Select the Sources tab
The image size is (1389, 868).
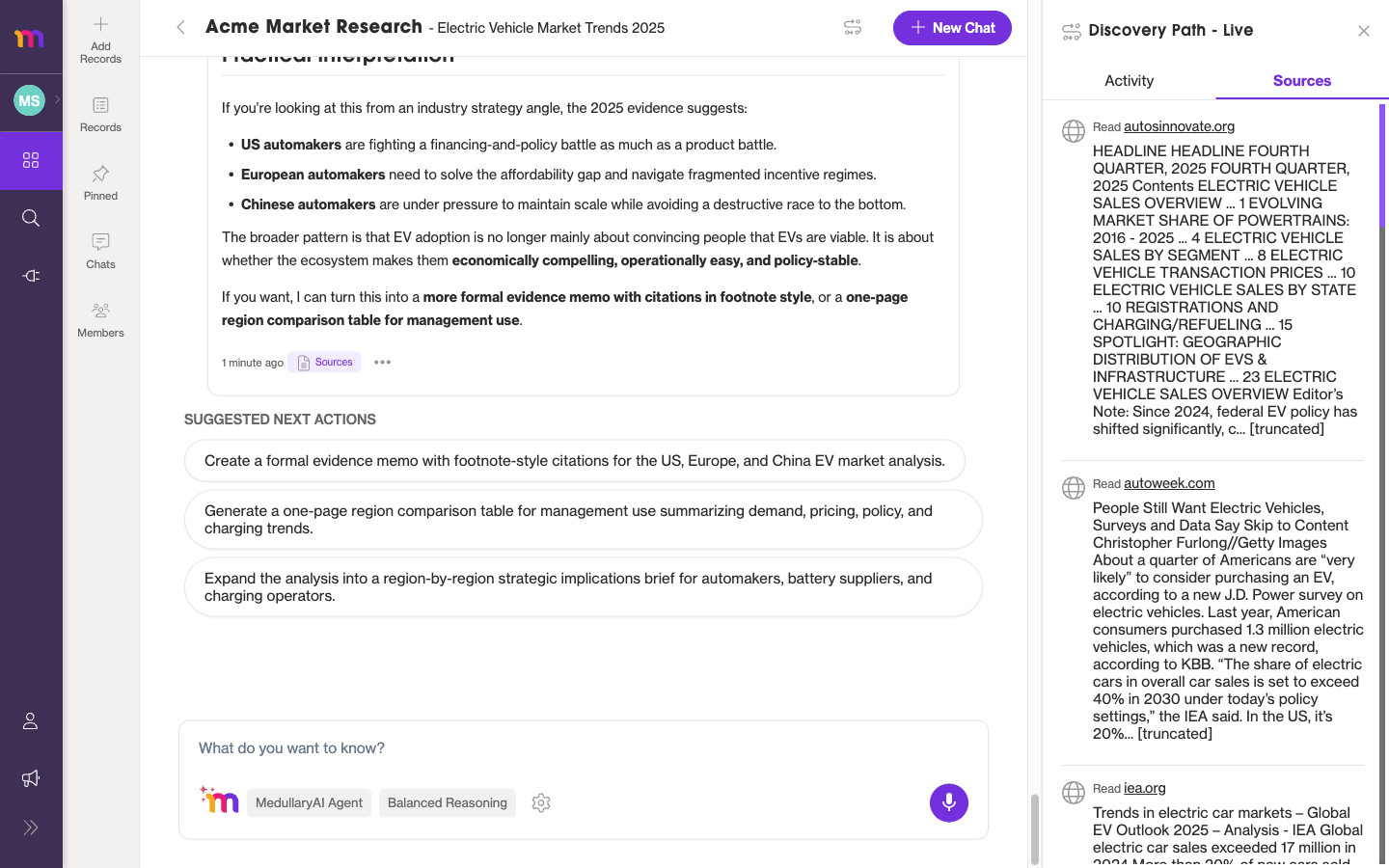tap(1302, 81)
